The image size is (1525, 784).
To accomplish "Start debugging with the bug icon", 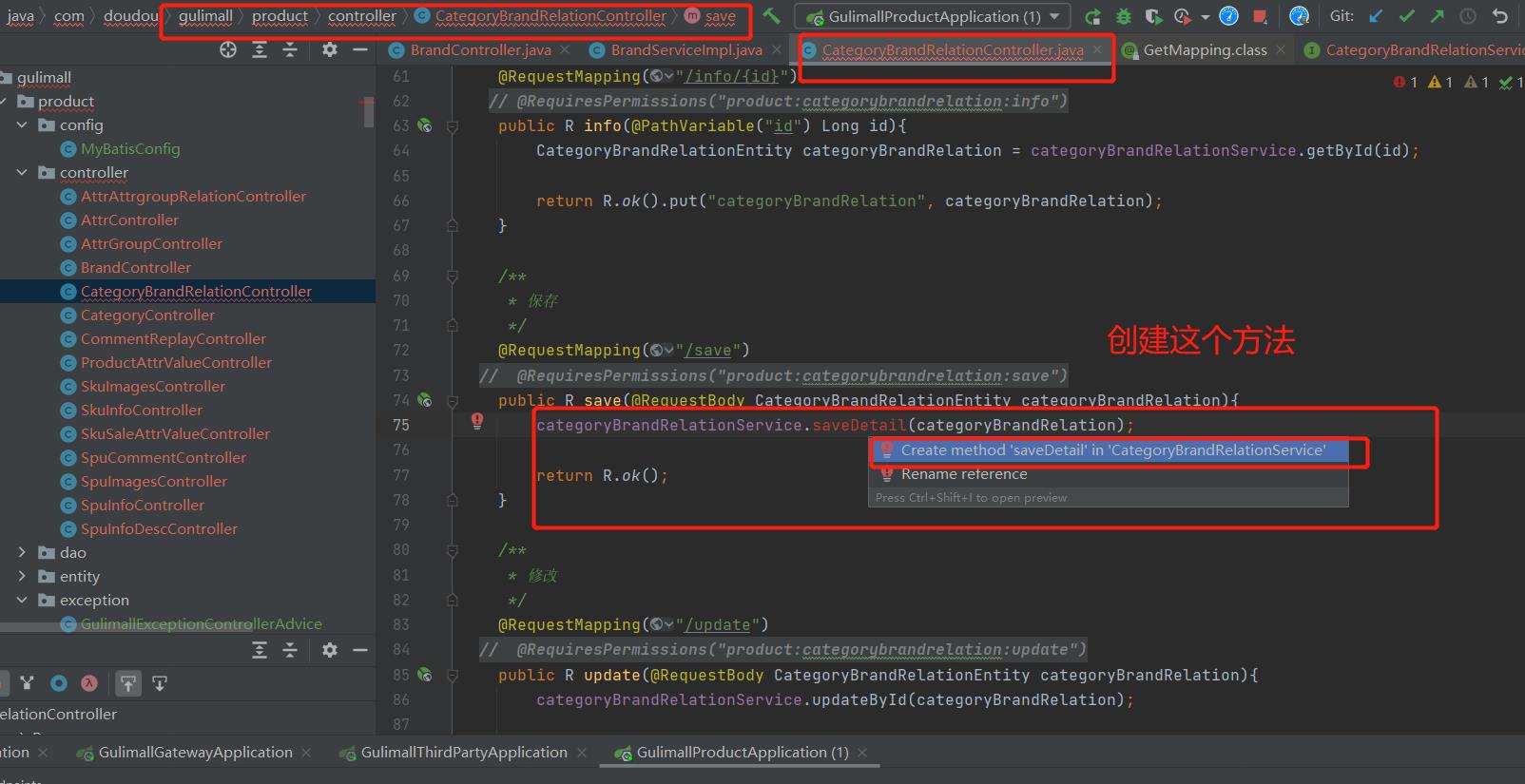I will pos(1124,16).
